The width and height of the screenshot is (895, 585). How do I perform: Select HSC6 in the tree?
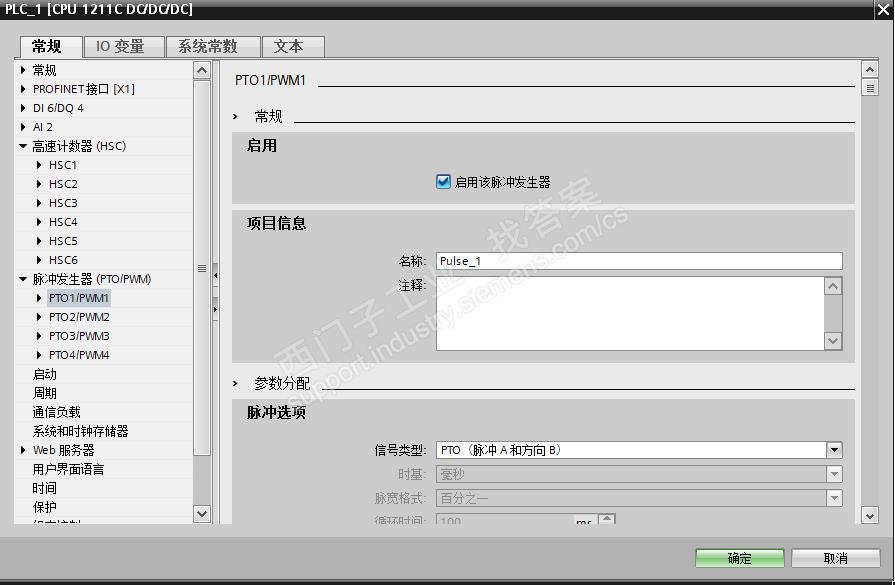(63, 260)
